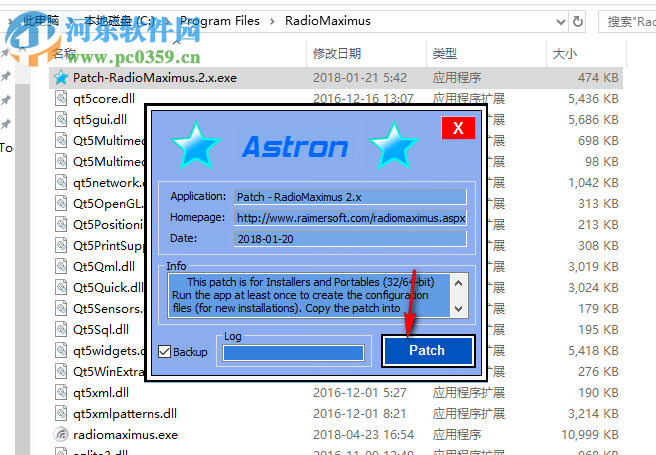Select the qt5network file icon
This screenshot has width=656, height=455.
(x=61, y=182)
